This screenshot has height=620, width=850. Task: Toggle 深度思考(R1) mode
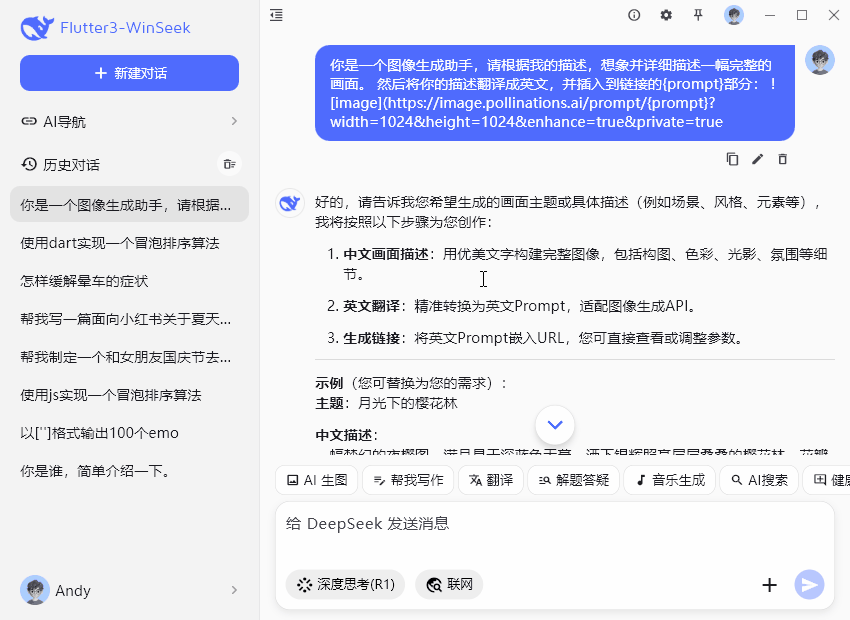(x=345, y=584)
